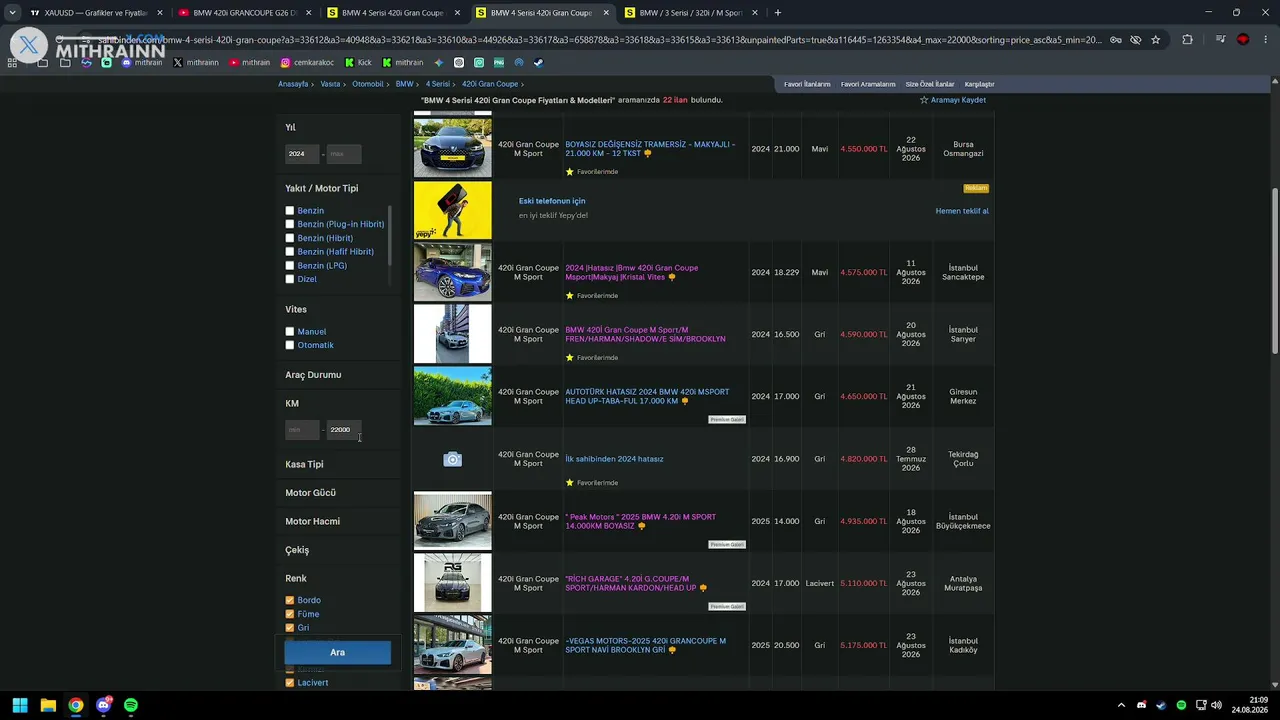This screenshot has height=720, width=1280.
Task: Show hidden system tray icons
Action: pyautogui.click(x=1121, y=705)
